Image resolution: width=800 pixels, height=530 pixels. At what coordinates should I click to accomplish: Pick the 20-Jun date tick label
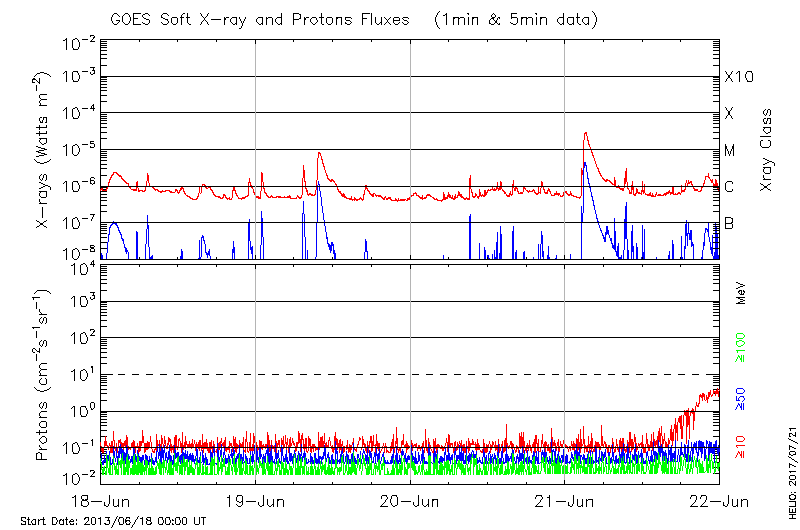point(410,502)
